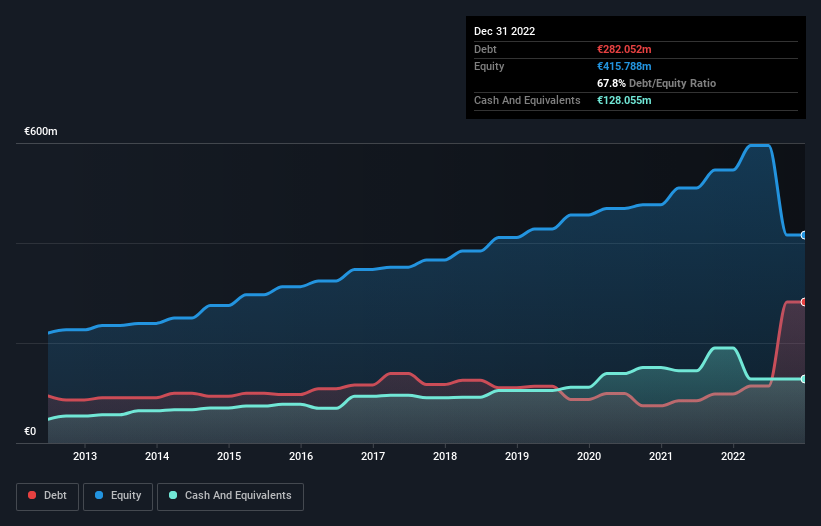Click the 2016 x-axis label
Viewport: 821px width, 526px height.
click(301, 456)
